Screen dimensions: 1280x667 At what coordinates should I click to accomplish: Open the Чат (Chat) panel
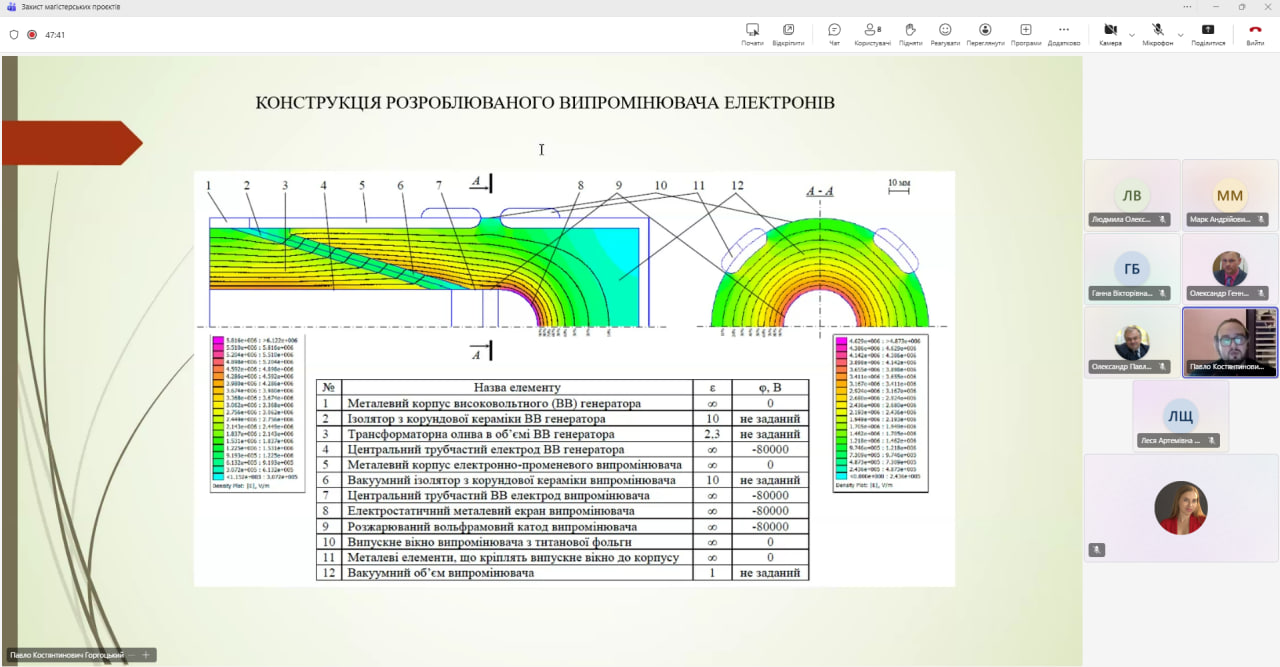point(834,34)
